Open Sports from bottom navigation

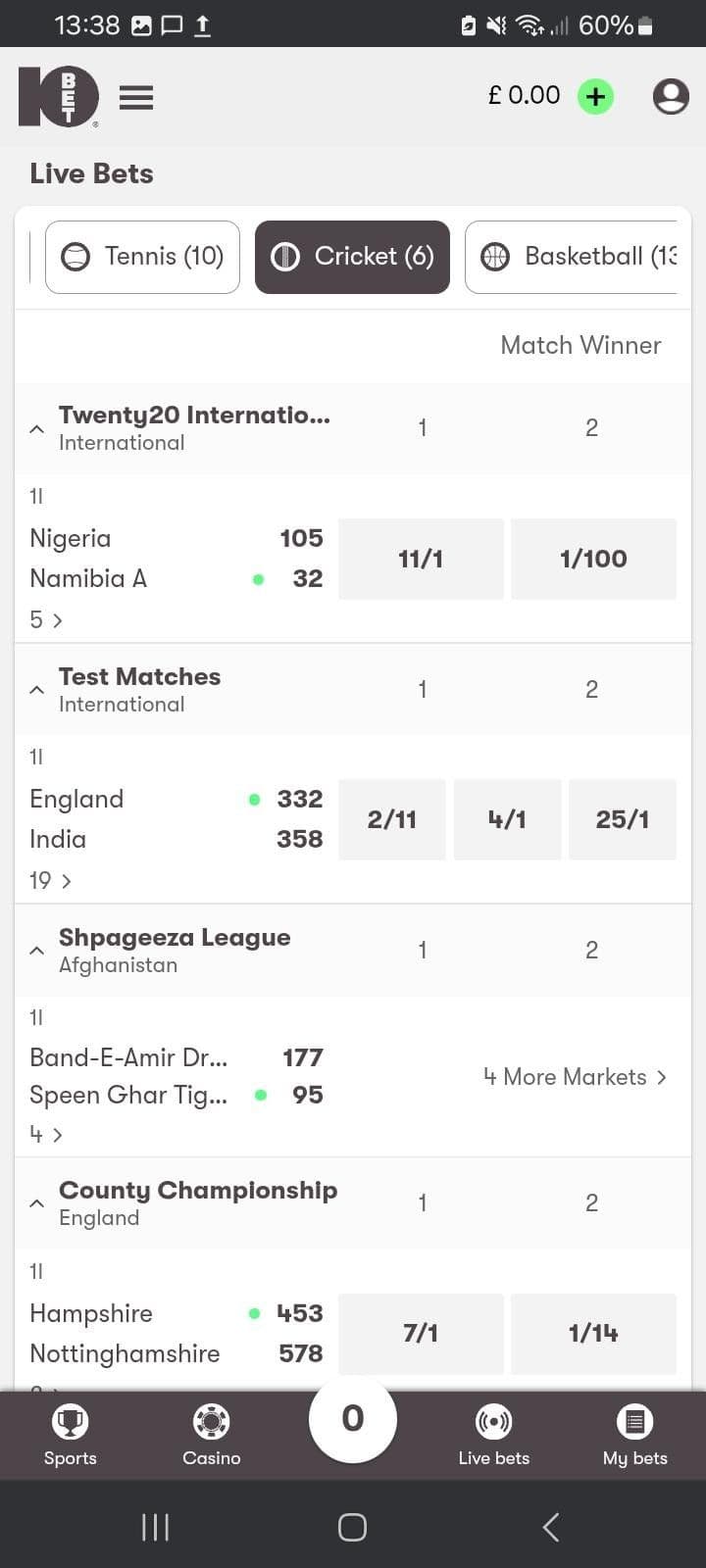point(71,1435)
